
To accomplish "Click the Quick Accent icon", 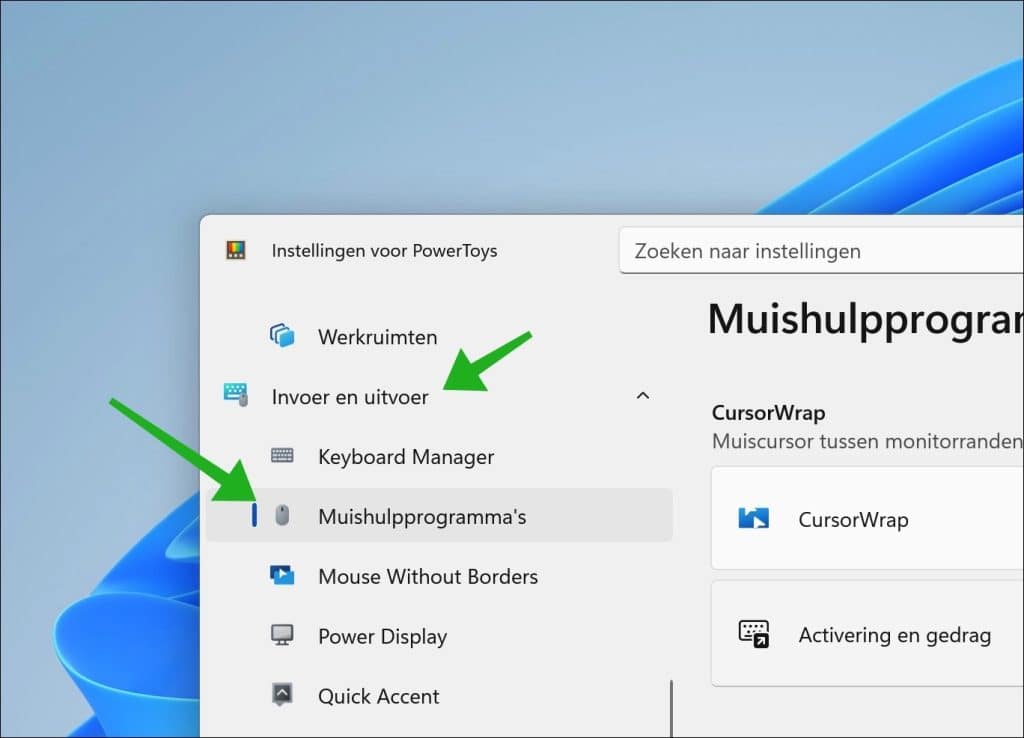I will tap(282, 694).
